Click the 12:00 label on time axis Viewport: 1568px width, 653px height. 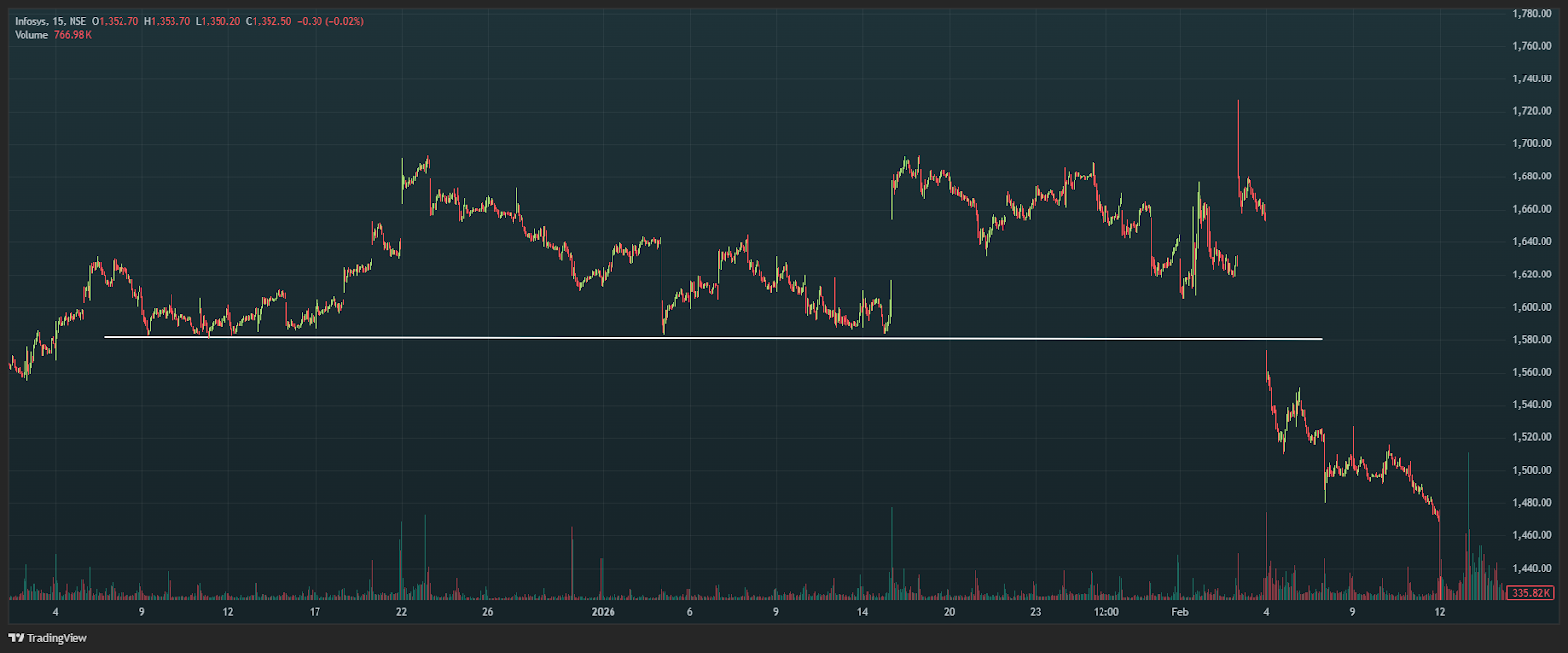[x=1105, y=612]
